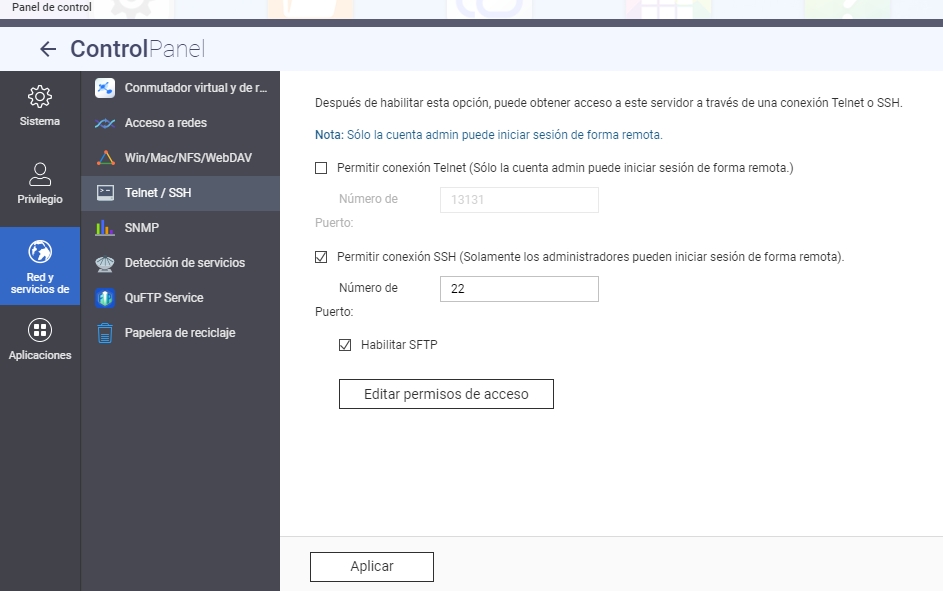Click the Sistema label
Viewport: 943px width, 591px height.
point(40,121)
